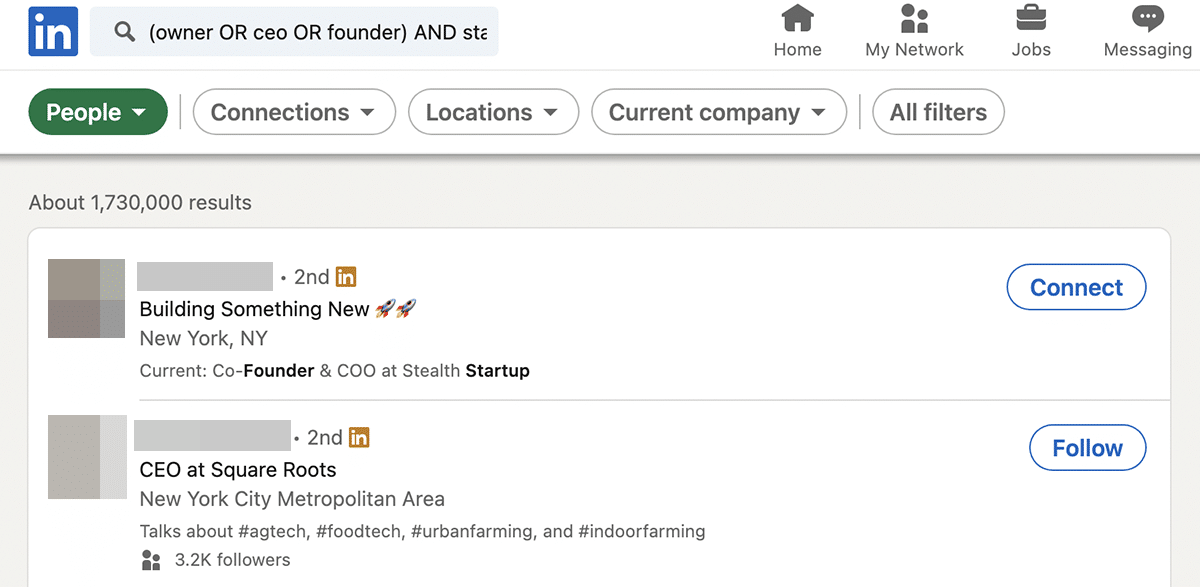Open the first result's blurred name link

205,277
